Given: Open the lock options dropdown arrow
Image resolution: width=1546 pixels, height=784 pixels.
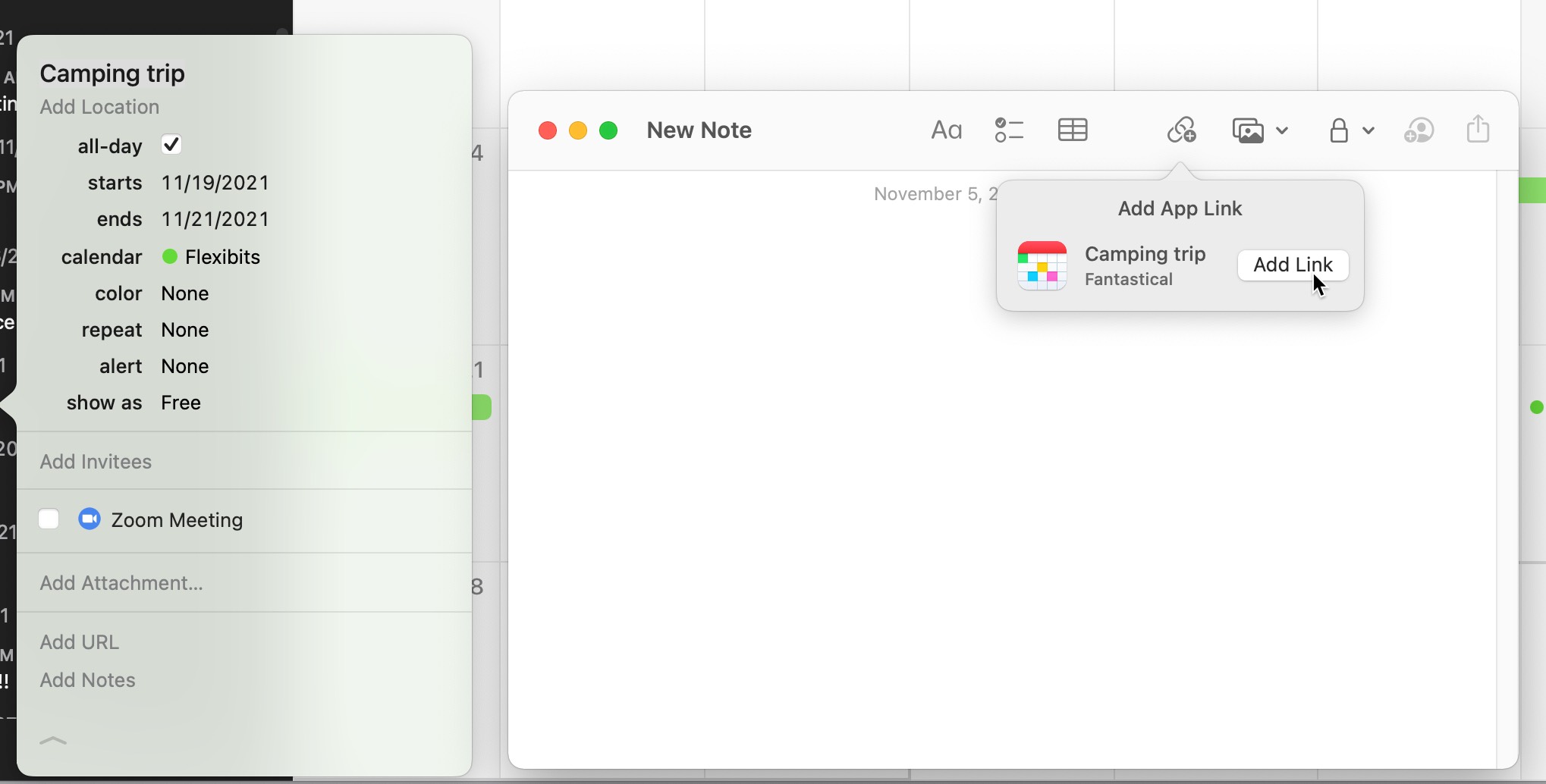Looking at the screenshot, I should [1368, 130].
